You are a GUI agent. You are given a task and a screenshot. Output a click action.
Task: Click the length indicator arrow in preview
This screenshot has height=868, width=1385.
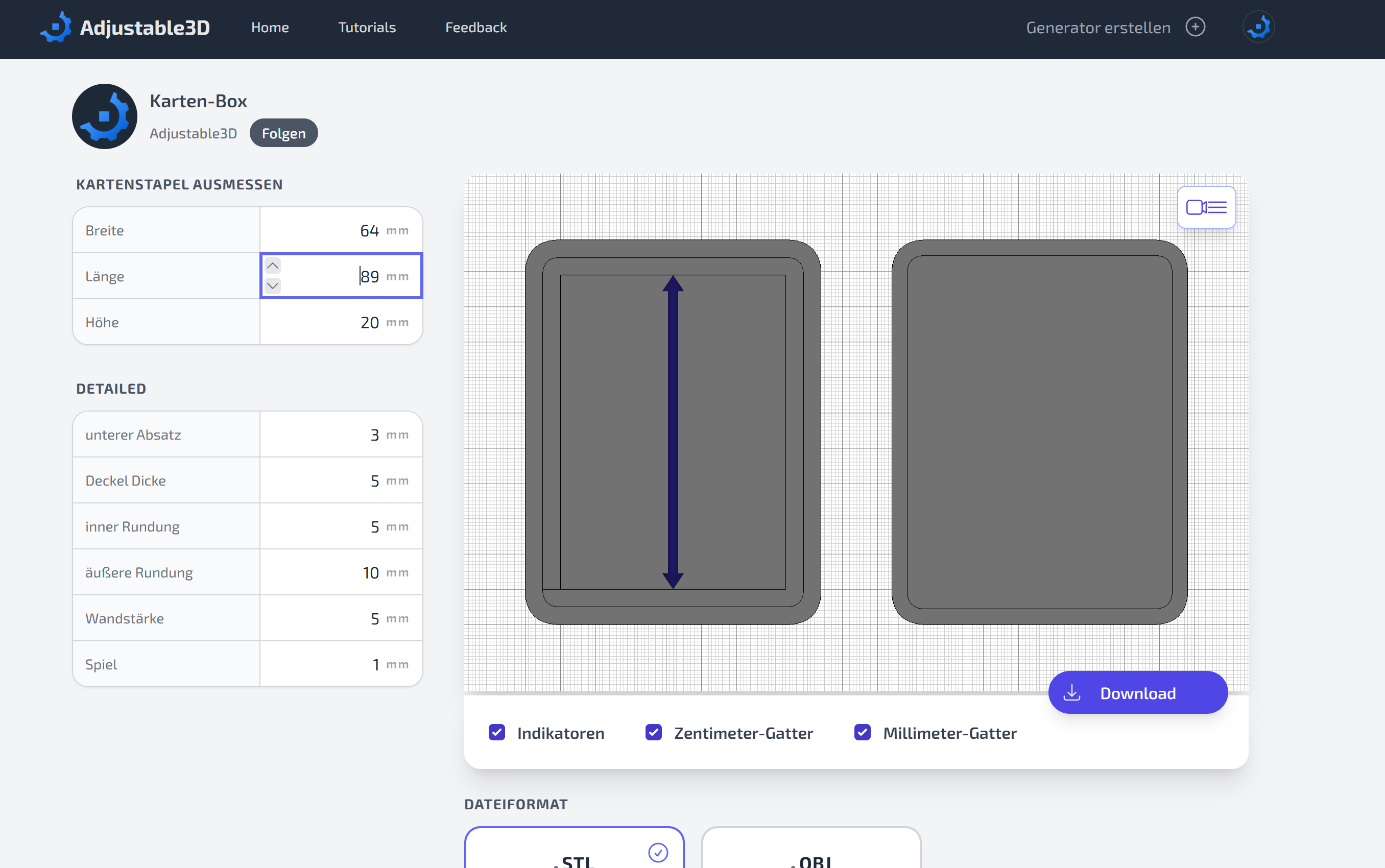[673, 432]
